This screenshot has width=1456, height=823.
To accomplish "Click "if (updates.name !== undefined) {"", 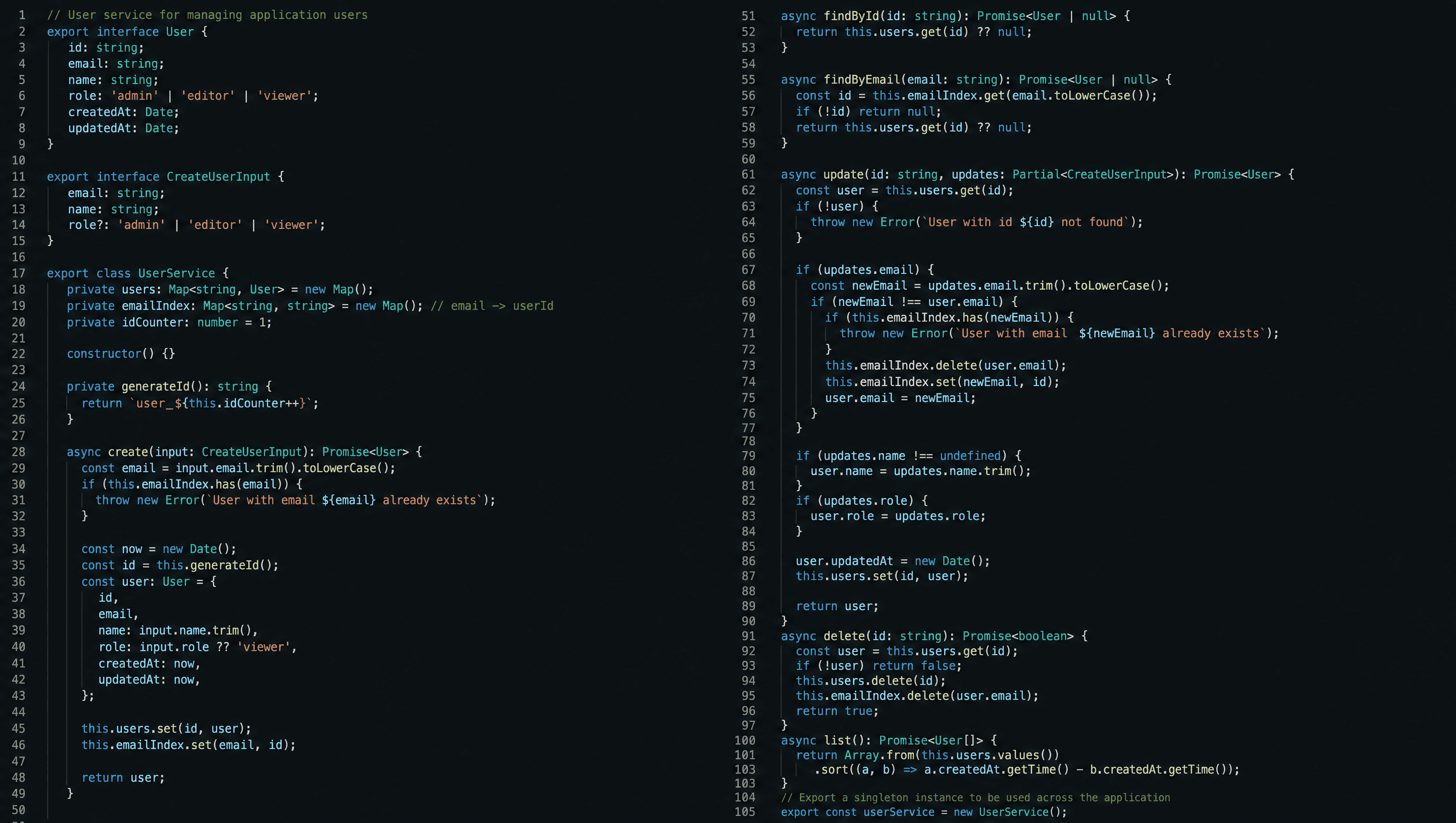I will point(909,455).
